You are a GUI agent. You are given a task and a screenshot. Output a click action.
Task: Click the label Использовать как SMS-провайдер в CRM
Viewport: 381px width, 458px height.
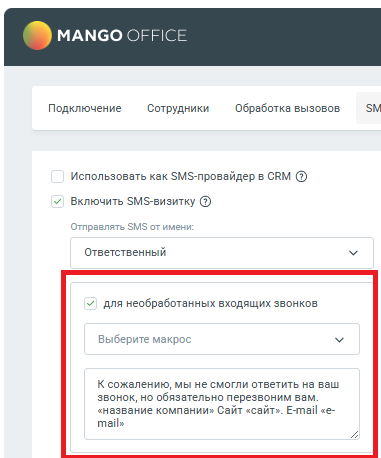click(x=180, y=176)
